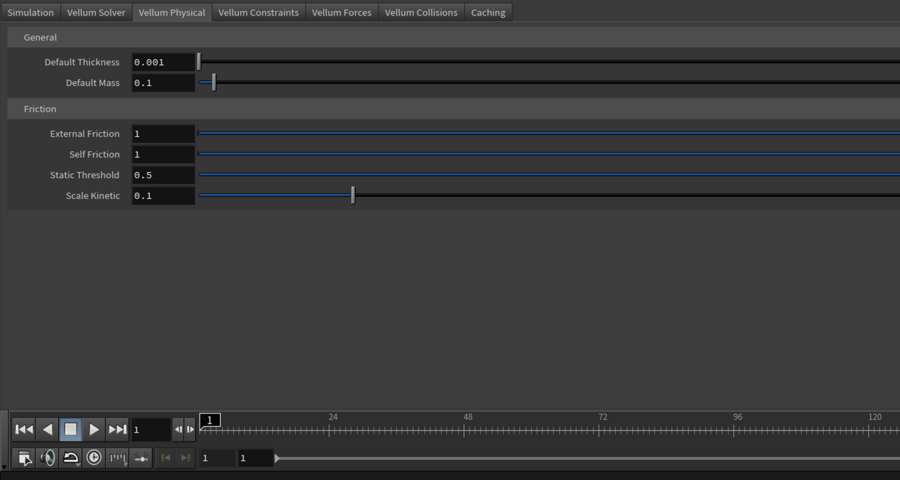Click the Default Mass parameter label

click(x=93, y=83)
